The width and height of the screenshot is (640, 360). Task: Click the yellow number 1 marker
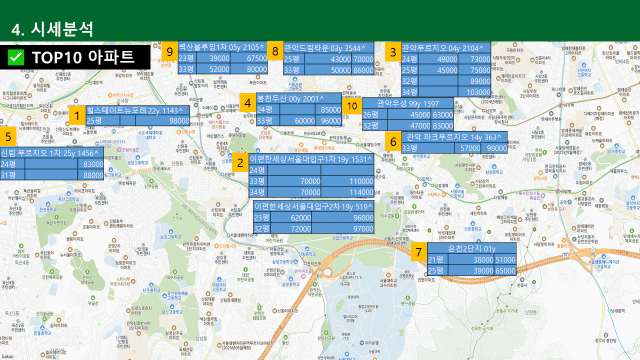point(77,116)
